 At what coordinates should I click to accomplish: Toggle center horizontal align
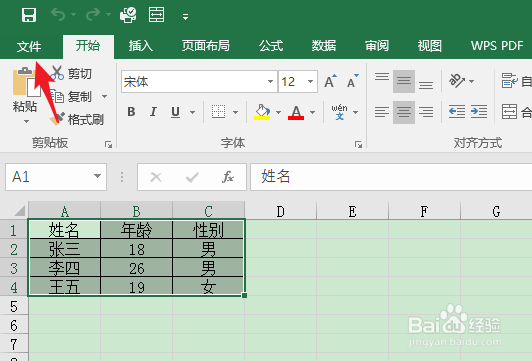(x=404, y=112)
